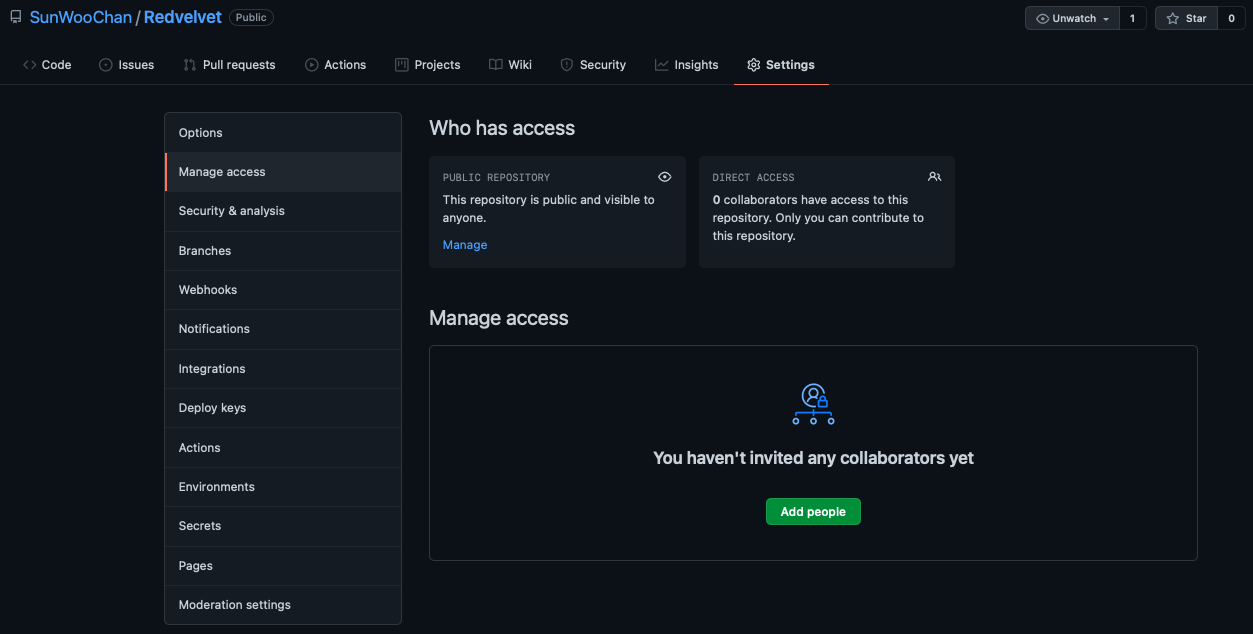
Task: Click the Star button
Action: [1186, 18]
